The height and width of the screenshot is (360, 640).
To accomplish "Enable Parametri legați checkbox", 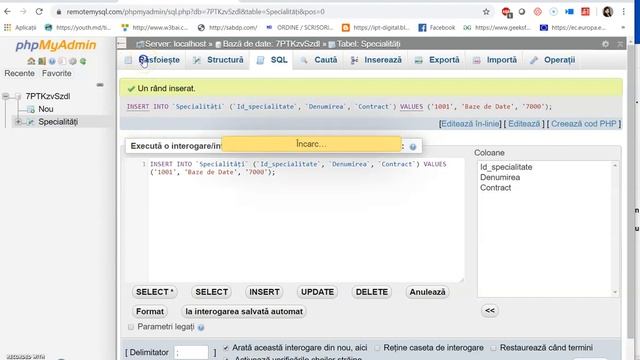I will coord(131,327).
